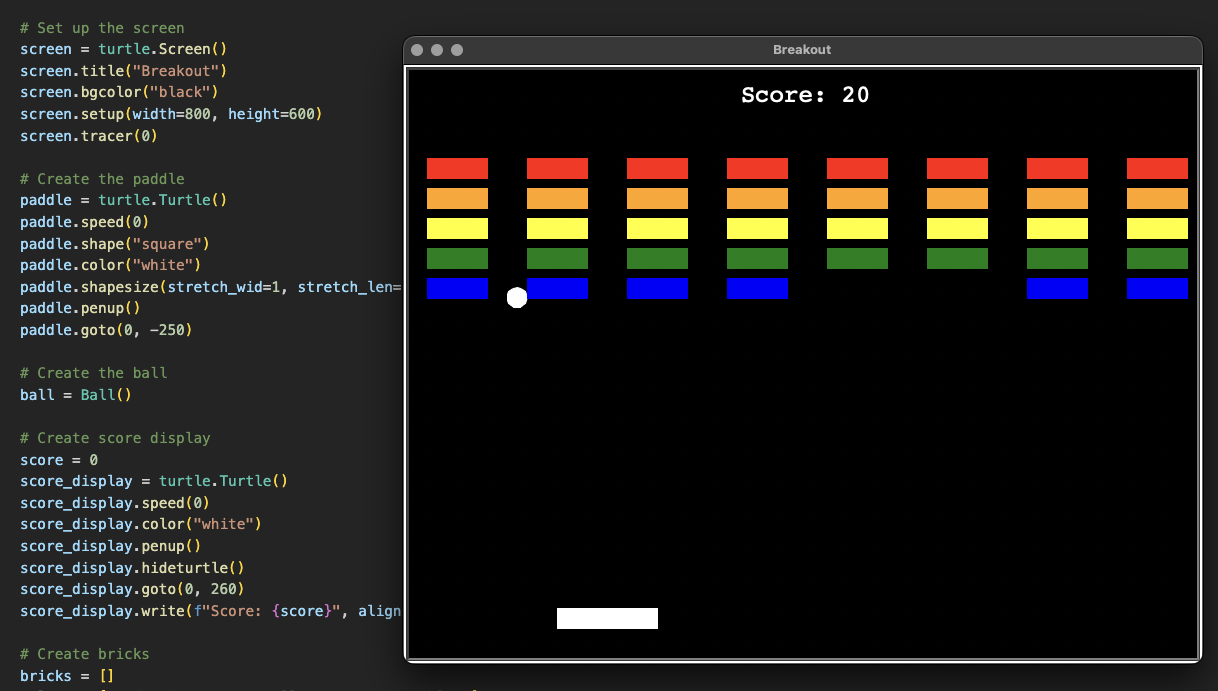This screenshot has width=1218, height=691.
Task: Click the paddle.shapesize(stretch_wid=1 line
Action: tap(211, 287)
